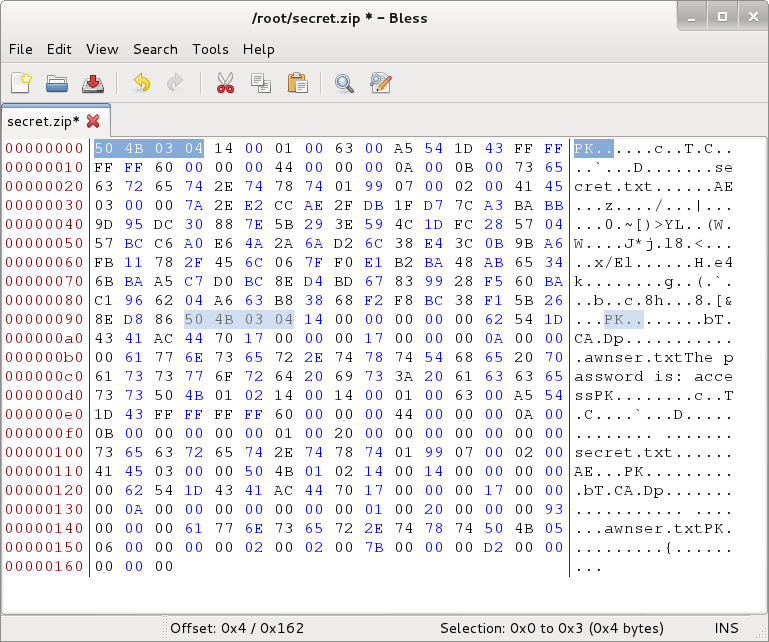Open the View menu
The height and width of the screenshot is (642, 769).
click(x=102, y=50)
